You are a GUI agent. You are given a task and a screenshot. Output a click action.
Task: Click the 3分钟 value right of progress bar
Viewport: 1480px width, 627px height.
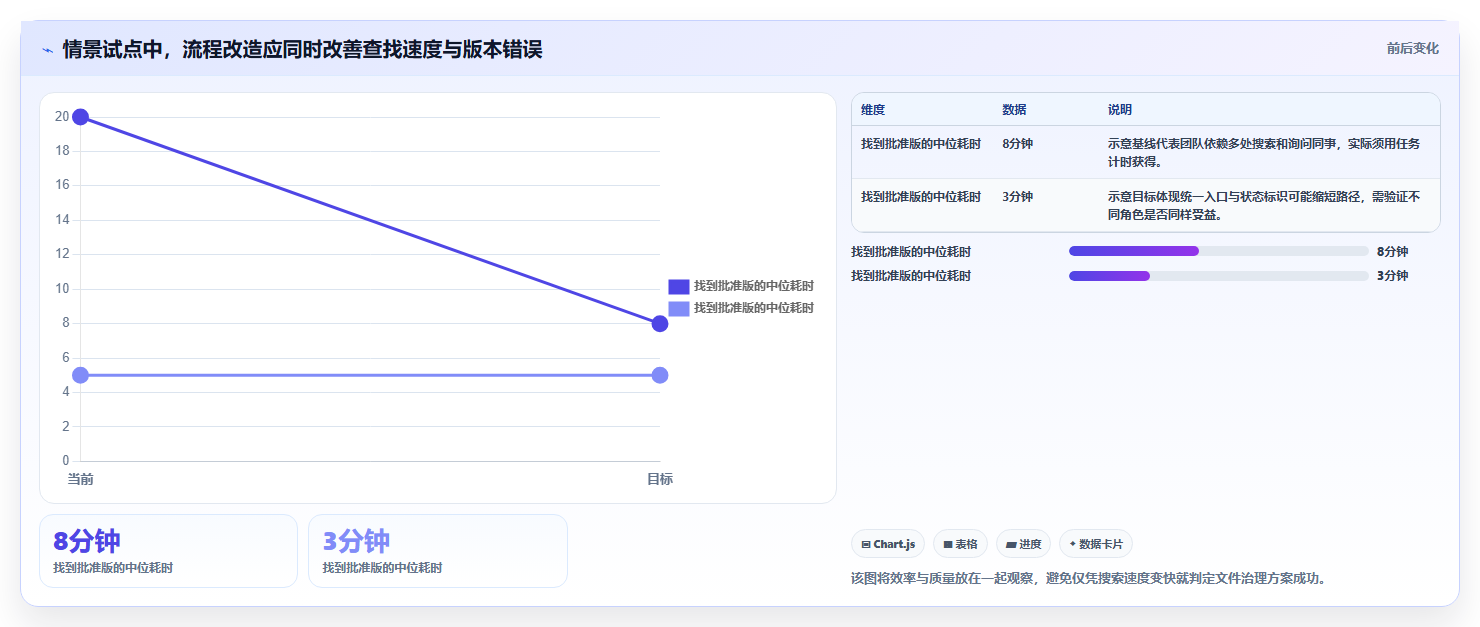(1392, 276)
